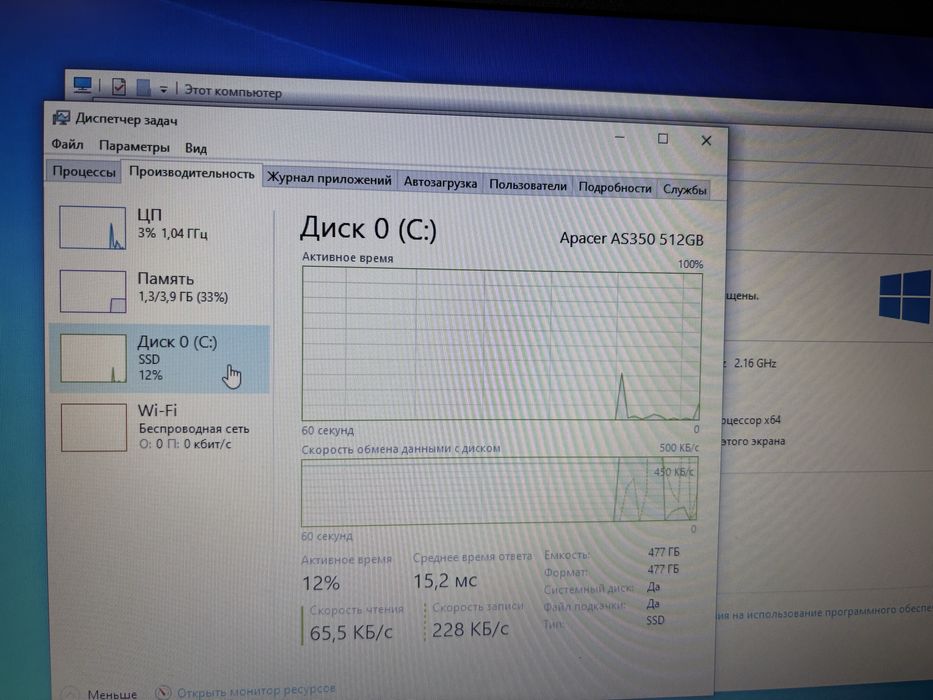Click new folder icon in Explorer quick toolbar

(143, 88)
